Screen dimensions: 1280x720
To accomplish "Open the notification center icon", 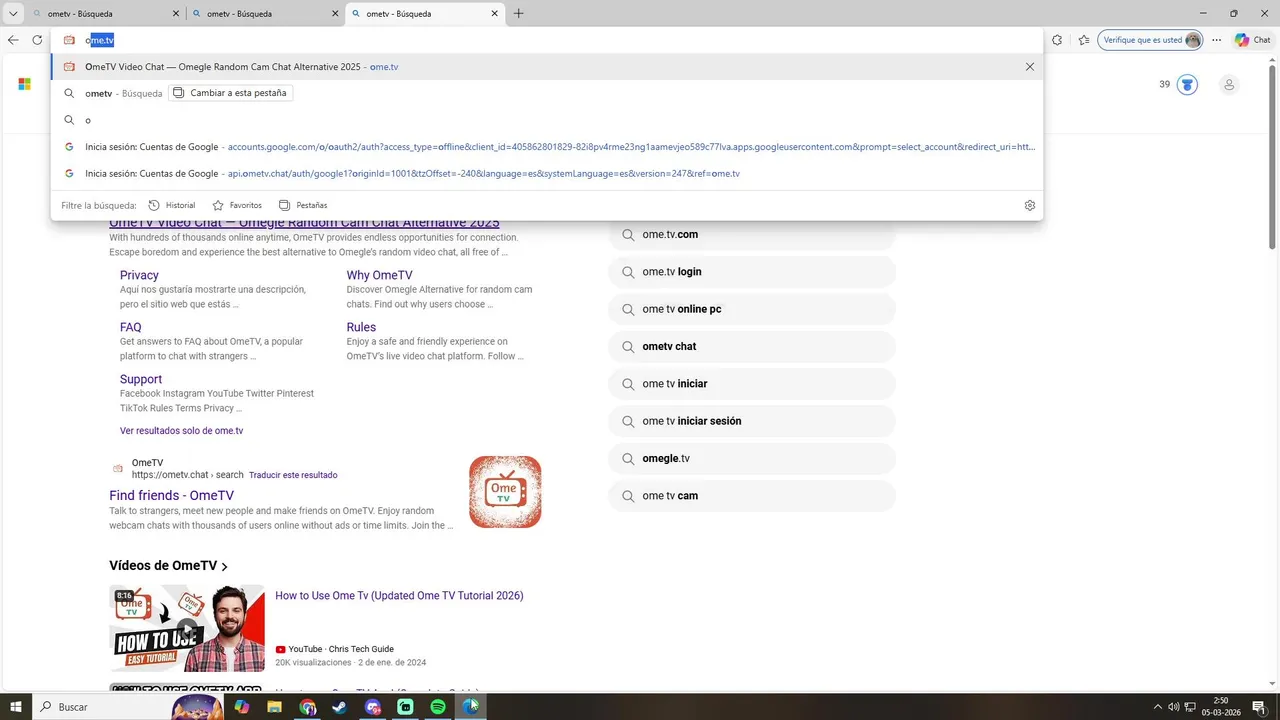I will coord(1259,707).
